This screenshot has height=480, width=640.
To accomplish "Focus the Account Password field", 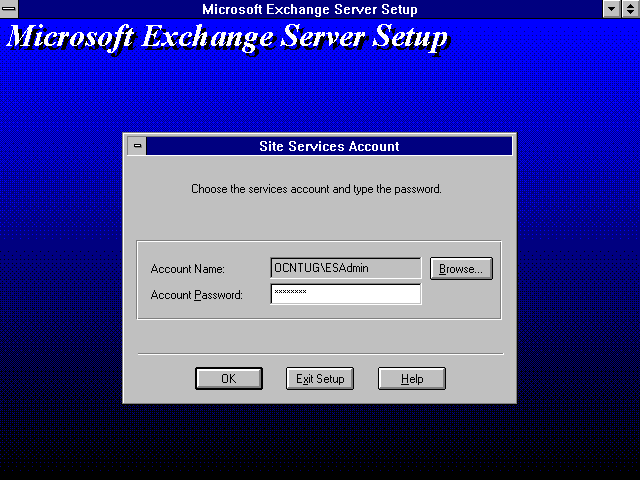I will click(346, 294).
